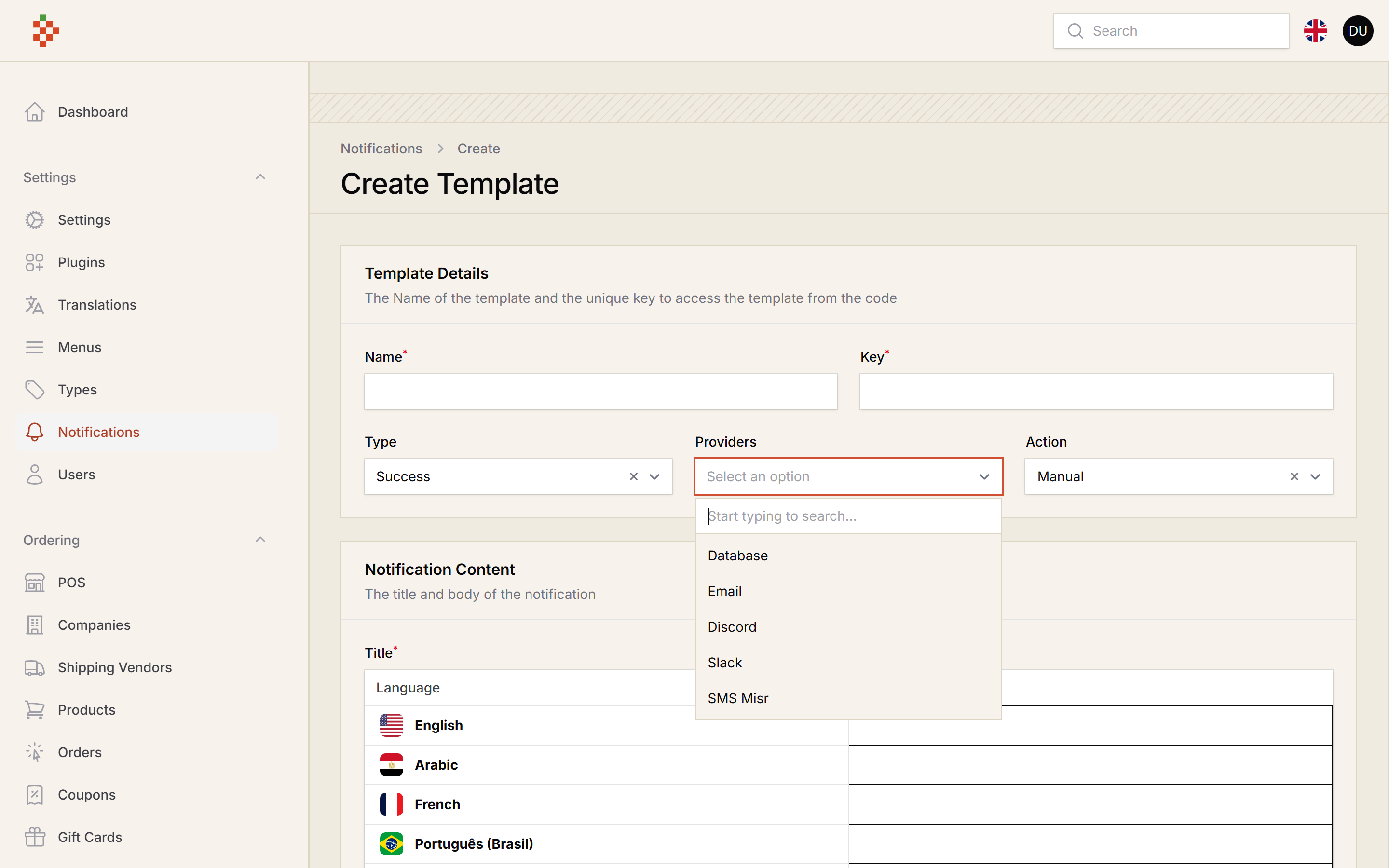Pick SMS Misr provider option
This screenshot has width=1389, height=868.
(848, 698)
